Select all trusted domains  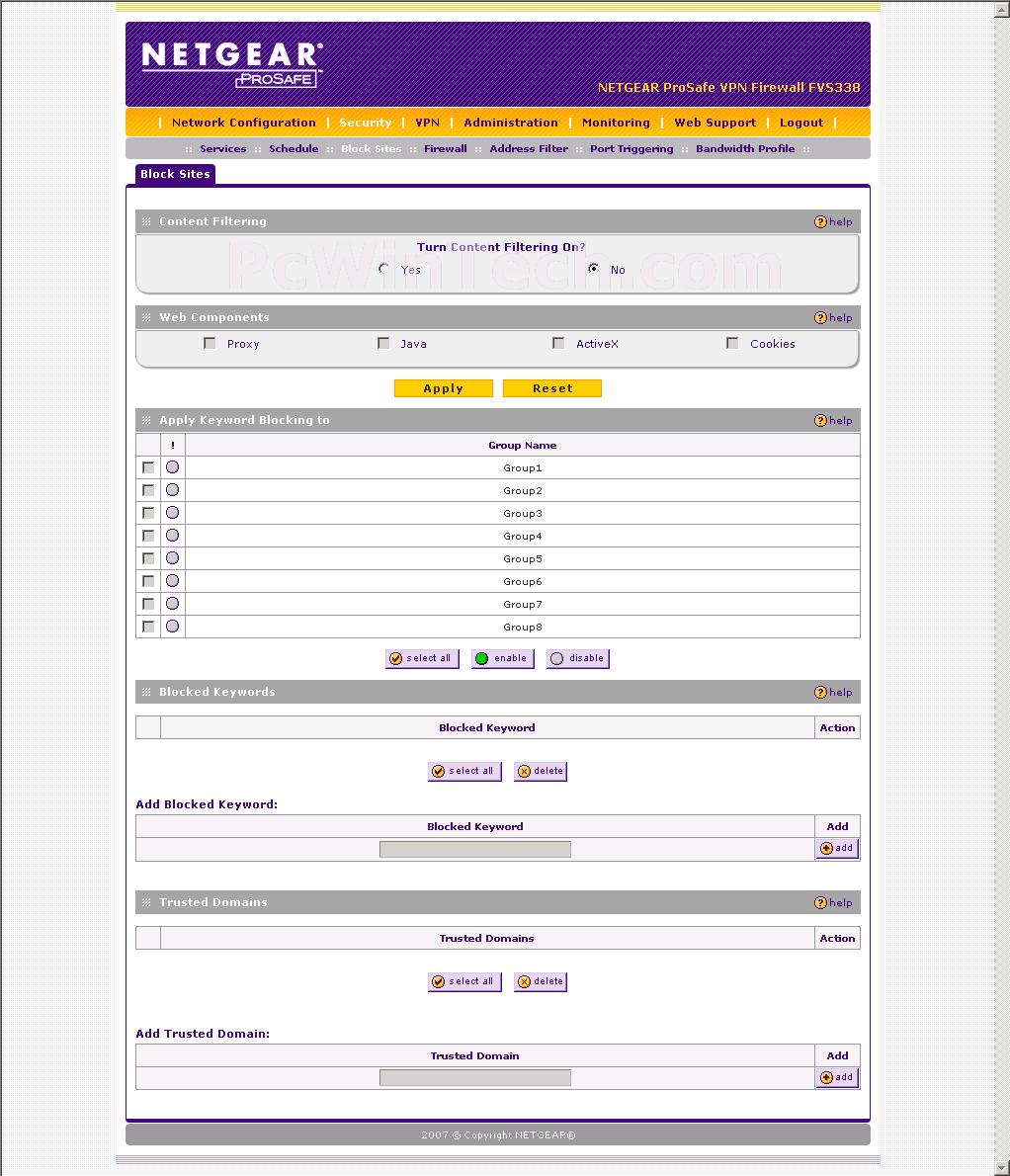[x=464, y=981]
